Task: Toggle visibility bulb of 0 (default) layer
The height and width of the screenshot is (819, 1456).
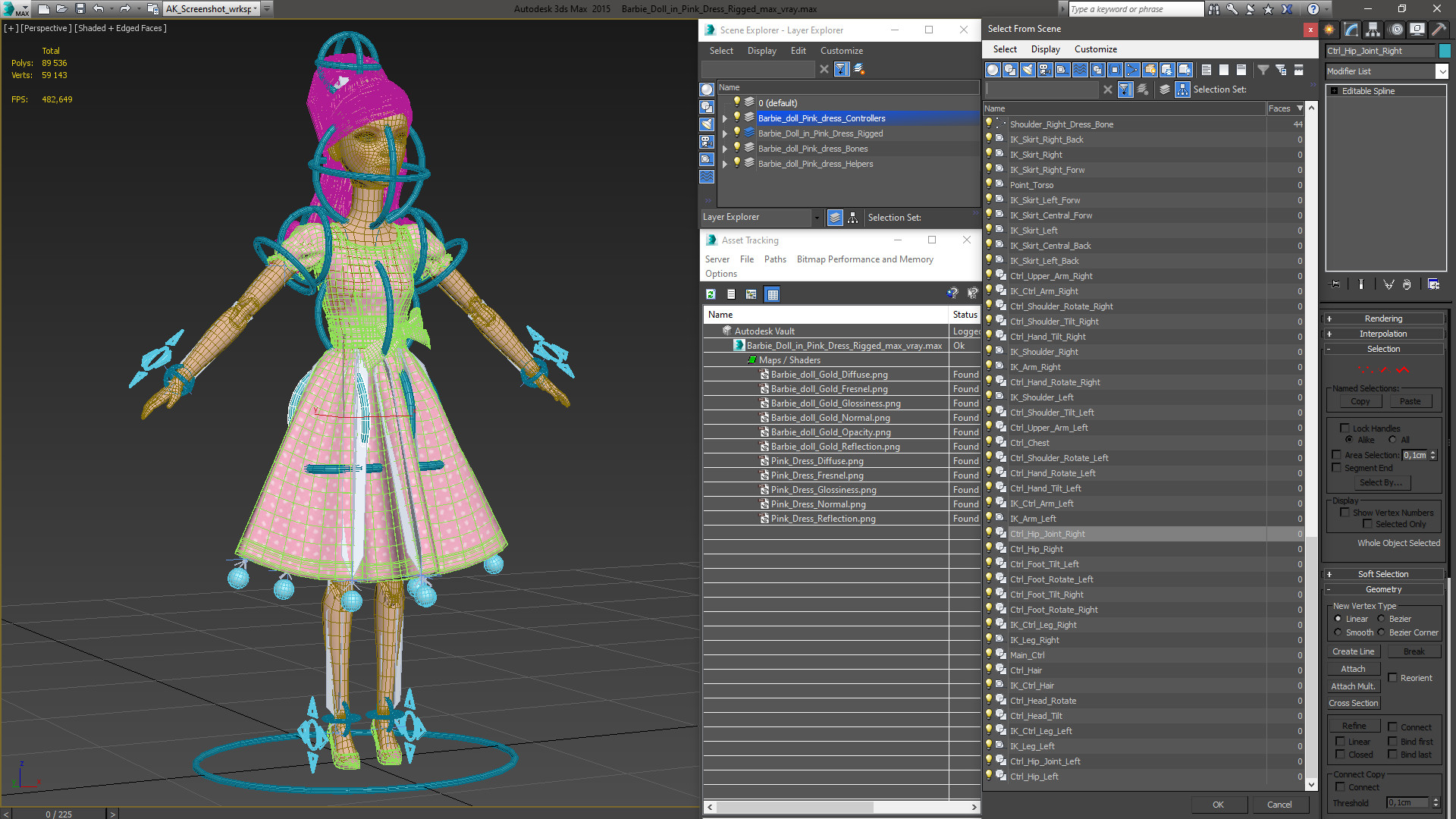Action: click(736, 102)
